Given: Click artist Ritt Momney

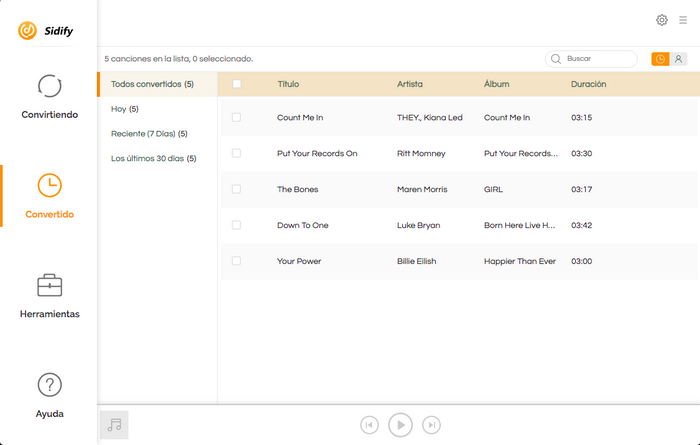Looking at the screenshot, I should (x=421, y=154).
